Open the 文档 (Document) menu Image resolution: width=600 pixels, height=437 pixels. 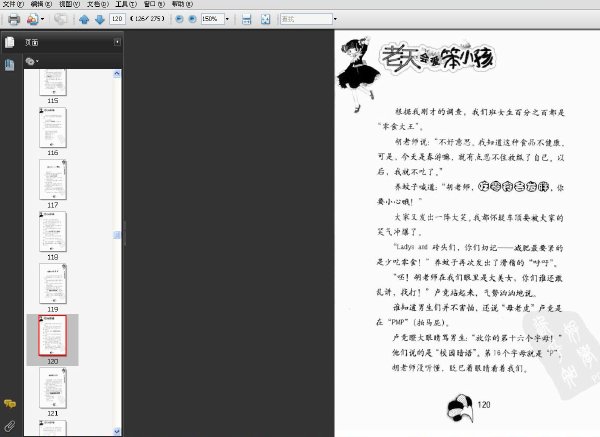(98, 4)
